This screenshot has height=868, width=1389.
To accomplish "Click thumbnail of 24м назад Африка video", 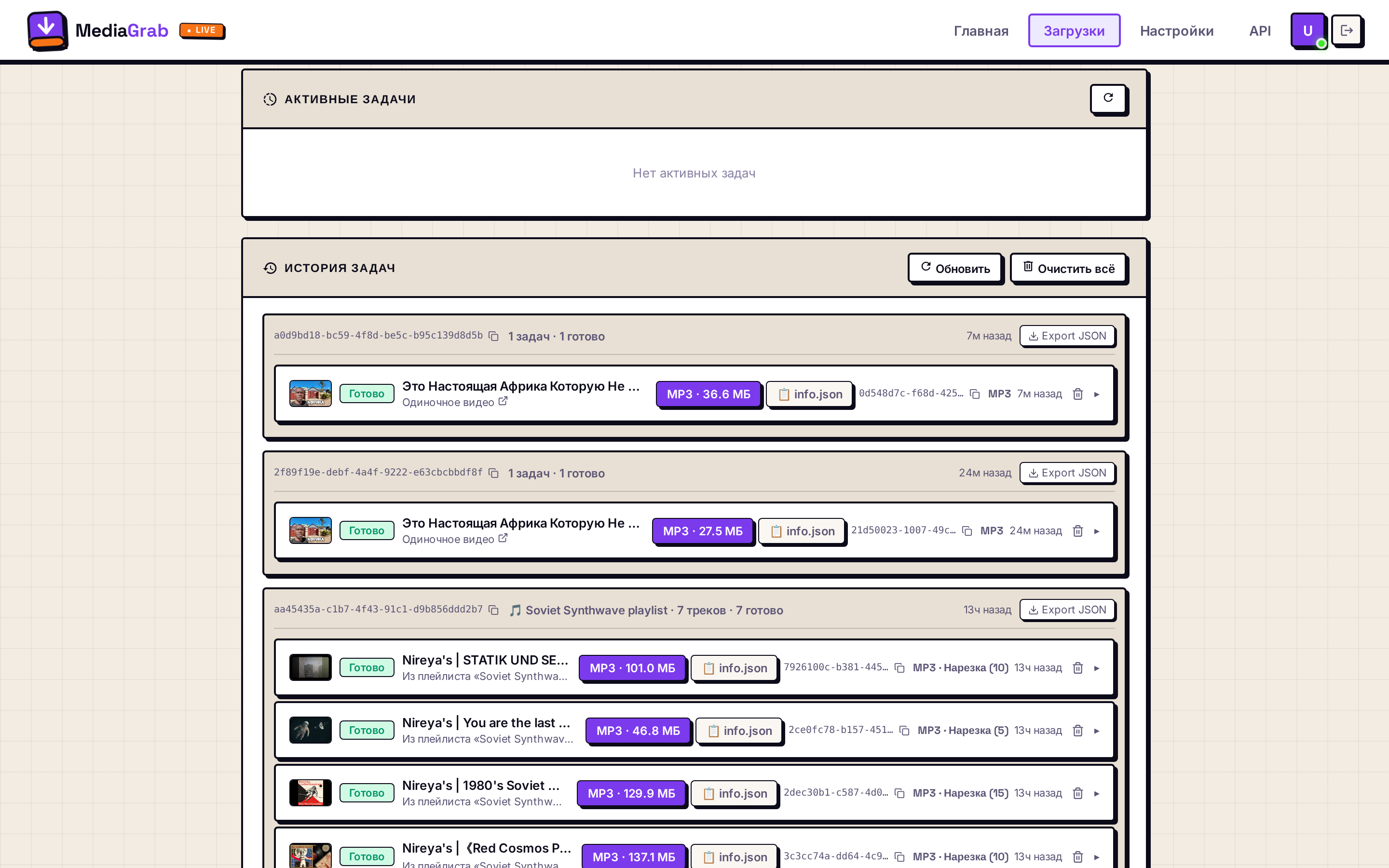I will click(311, 531).
